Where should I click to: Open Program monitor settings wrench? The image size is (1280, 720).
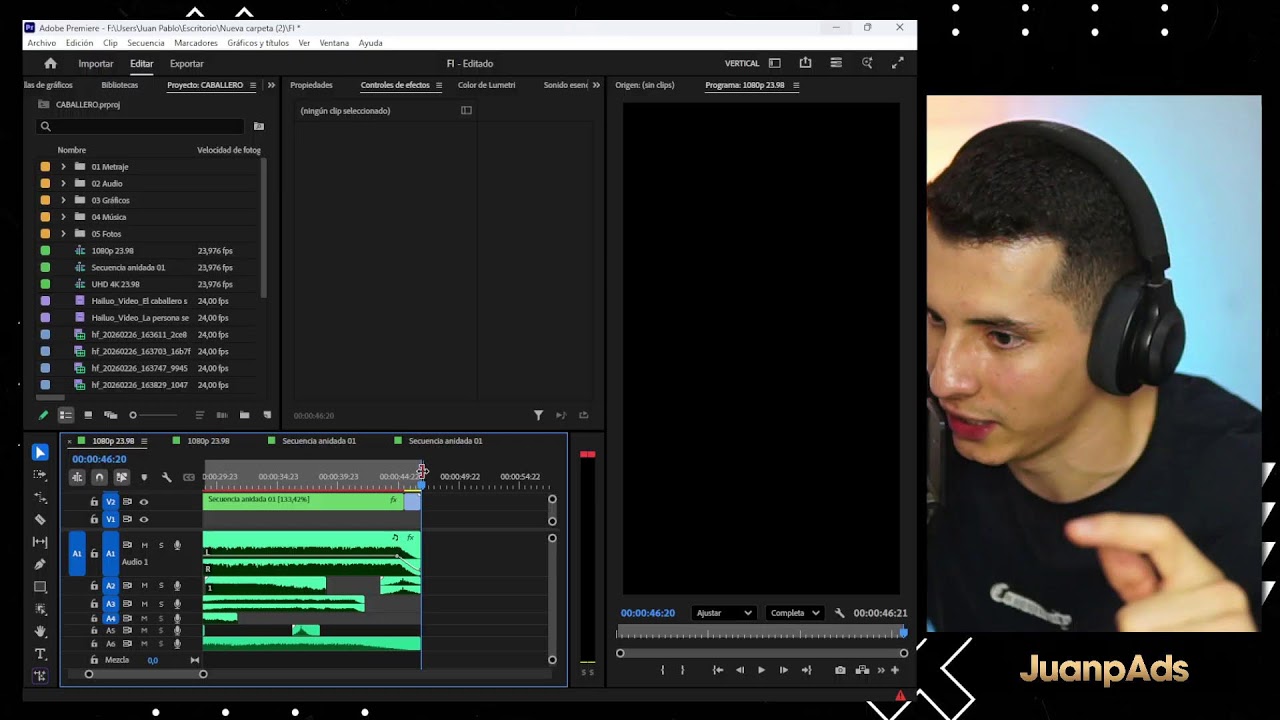(x=839, y=613)
